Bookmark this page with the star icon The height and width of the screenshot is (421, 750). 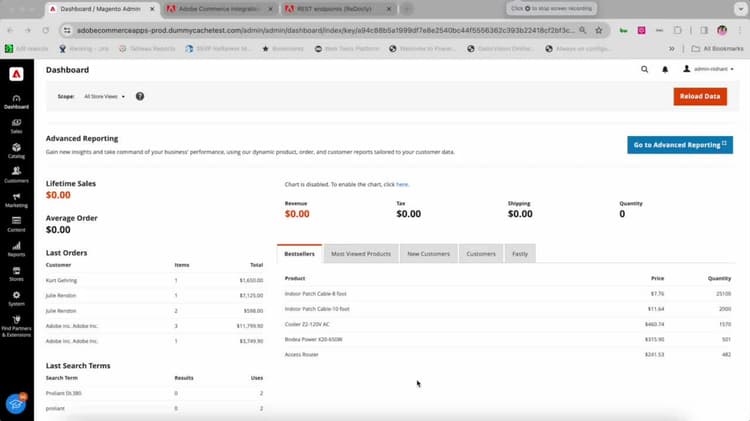pyautogui.click(x=598, y=30)
